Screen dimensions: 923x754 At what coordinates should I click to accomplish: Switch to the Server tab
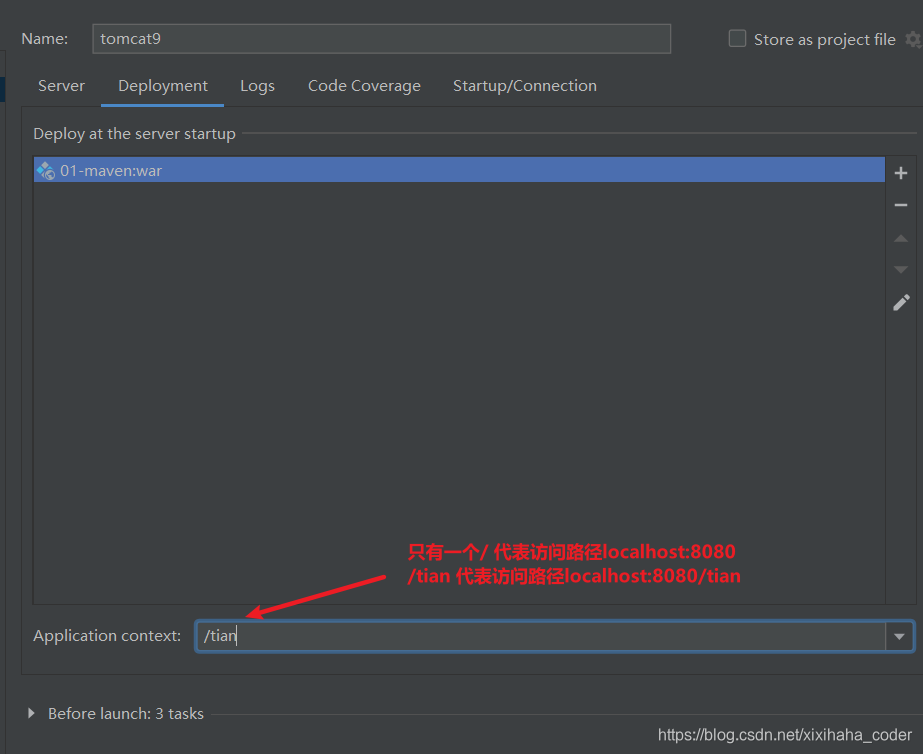61,86
